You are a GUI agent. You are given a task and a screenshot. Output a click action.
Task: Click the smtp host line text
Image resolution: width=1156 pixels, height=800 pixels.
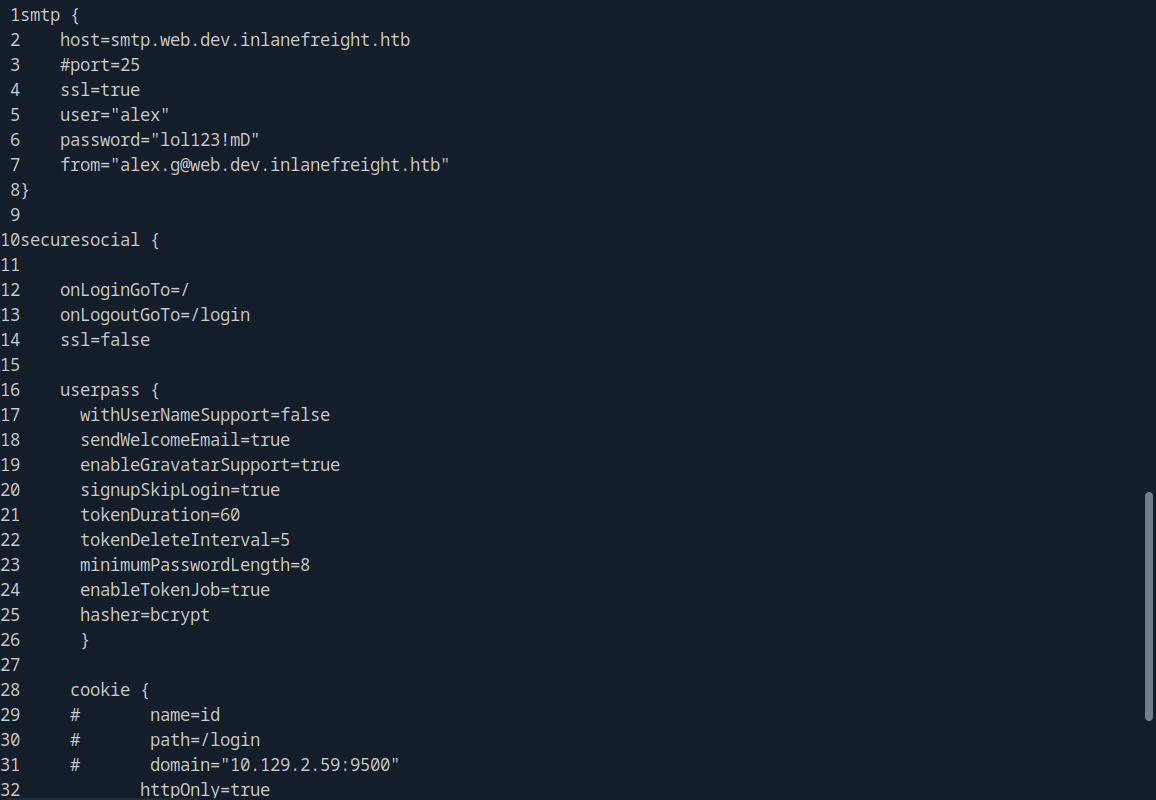pos(234,40)
